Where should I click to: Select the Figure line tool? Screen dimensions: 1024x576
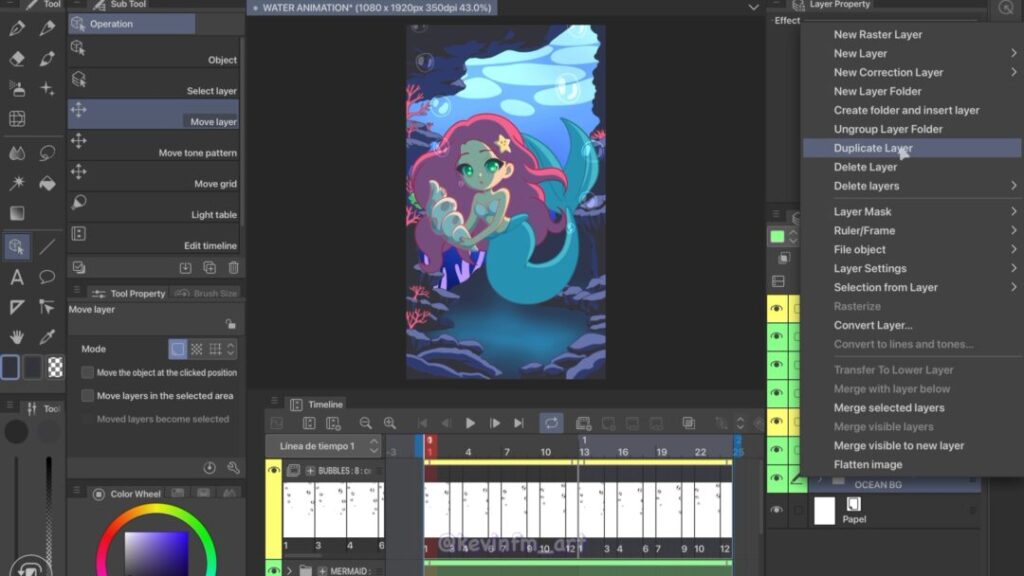47,246
